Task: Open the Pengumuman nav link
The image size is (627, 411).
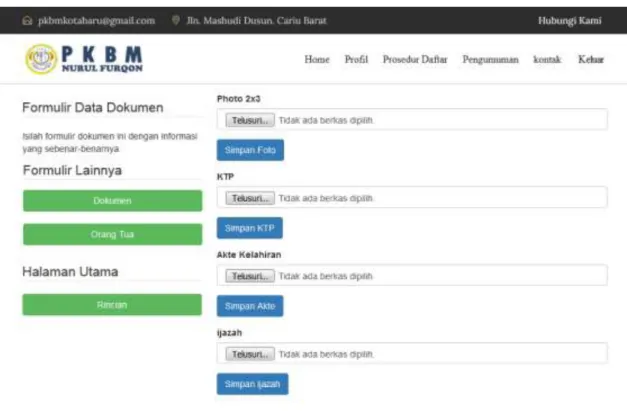Action: 490,60
